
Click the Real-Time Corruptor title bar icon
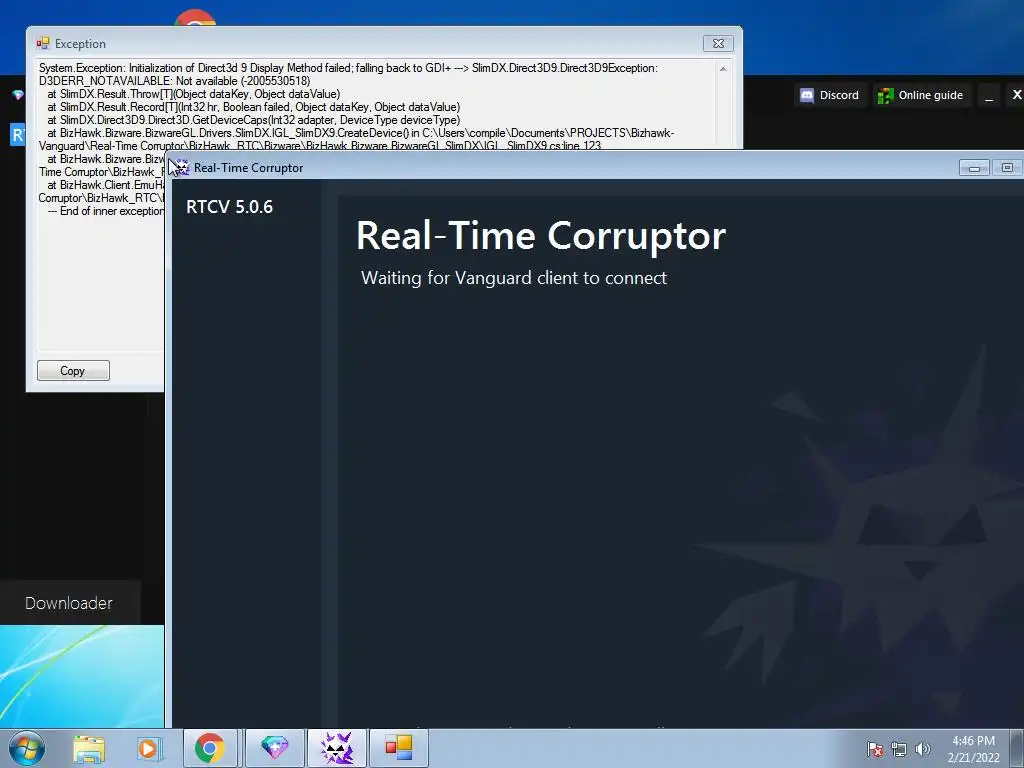180,168
